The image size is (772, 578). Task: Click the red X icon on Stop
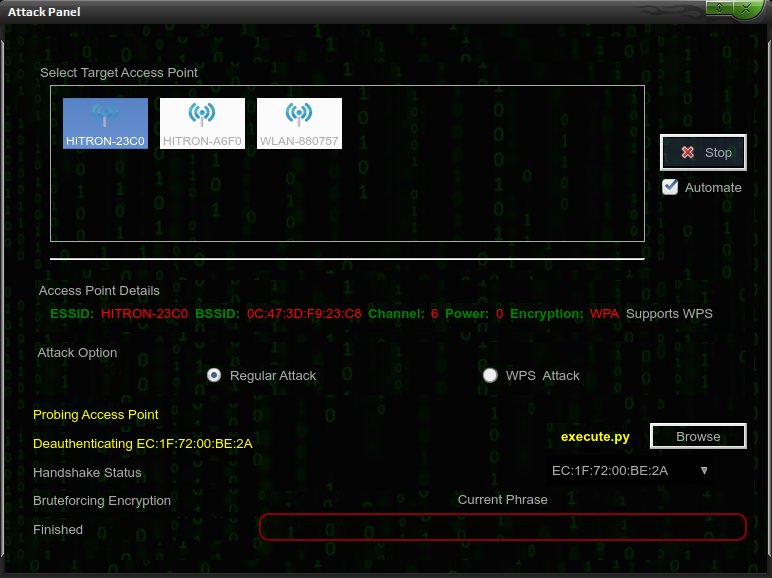point(688,153)
